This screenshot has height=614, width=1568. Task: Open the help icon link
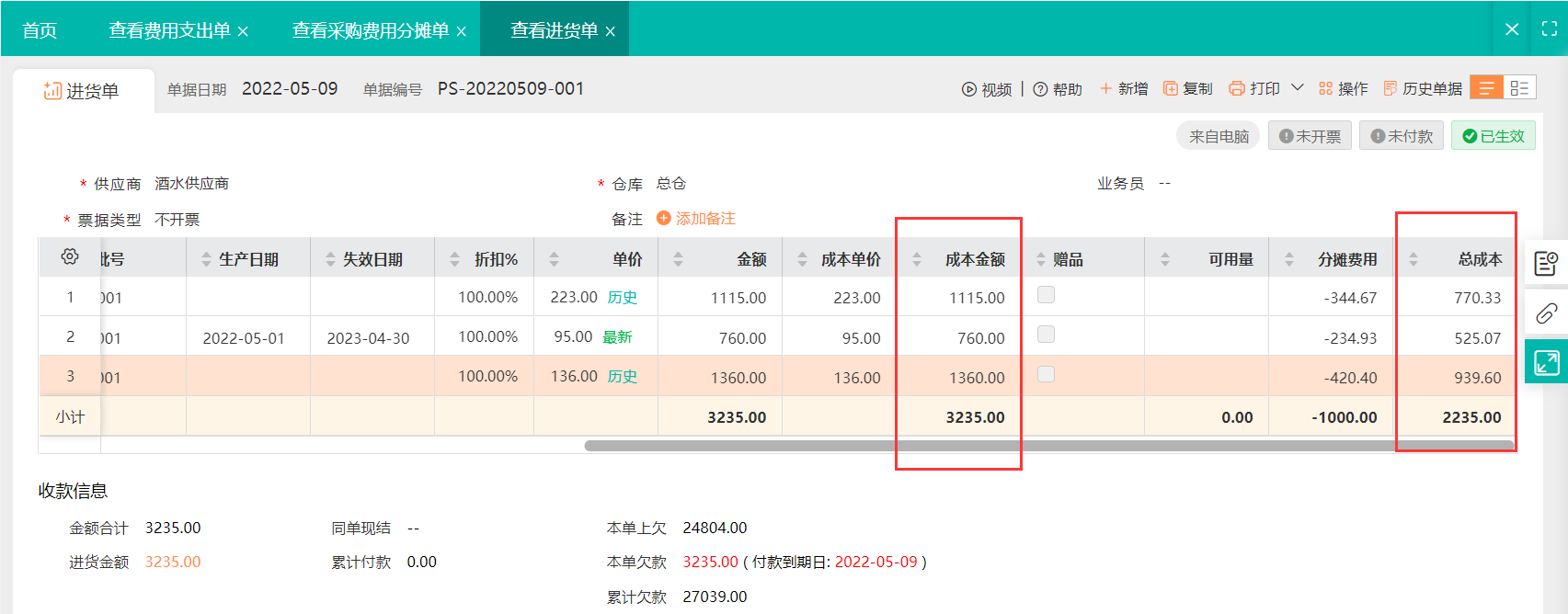tap(1040, 89)
